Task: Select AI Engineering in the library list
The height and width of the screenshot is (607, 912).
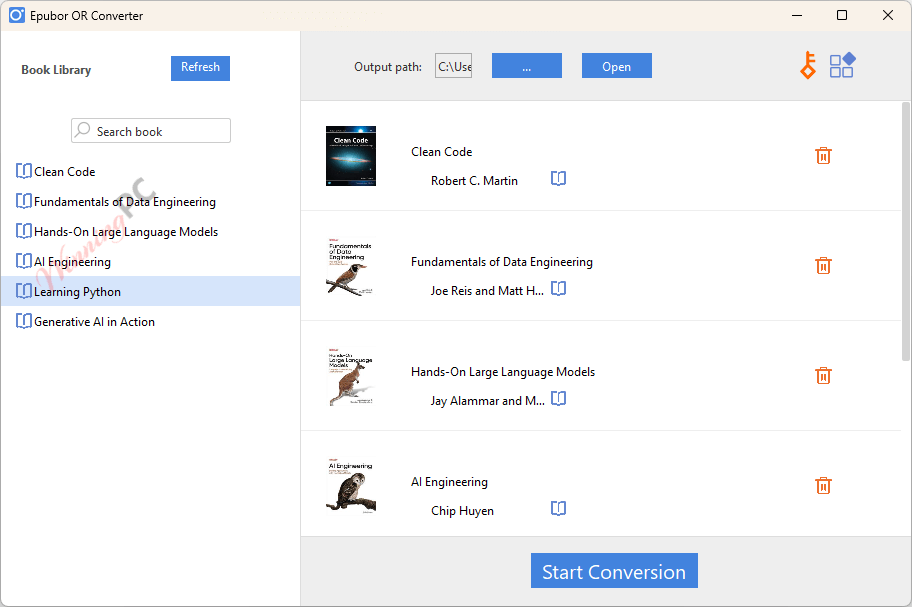Action: 150,262
